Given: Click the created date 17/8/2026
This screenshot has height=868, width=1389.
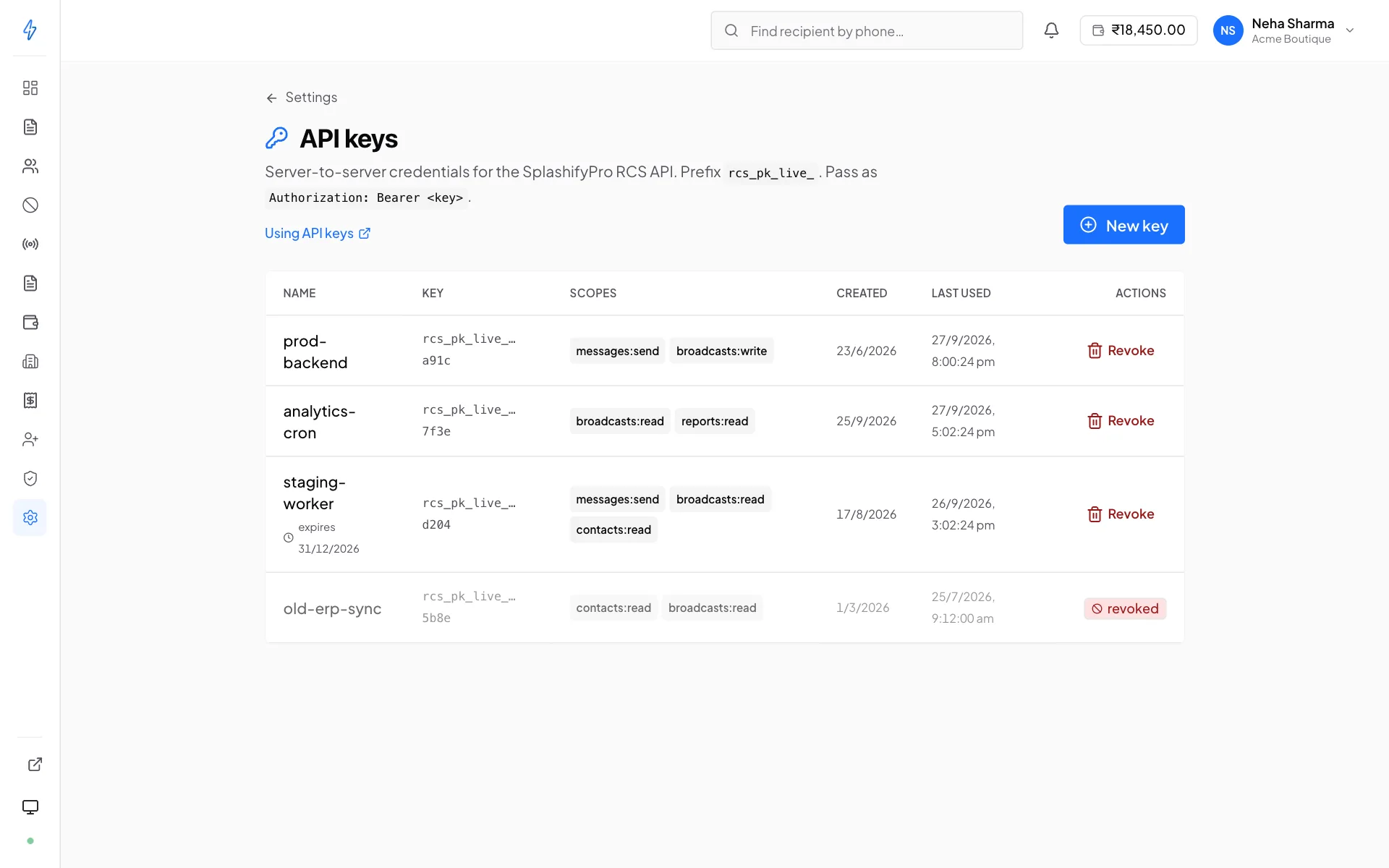Looking at the screenshot, I should point(866,514).
